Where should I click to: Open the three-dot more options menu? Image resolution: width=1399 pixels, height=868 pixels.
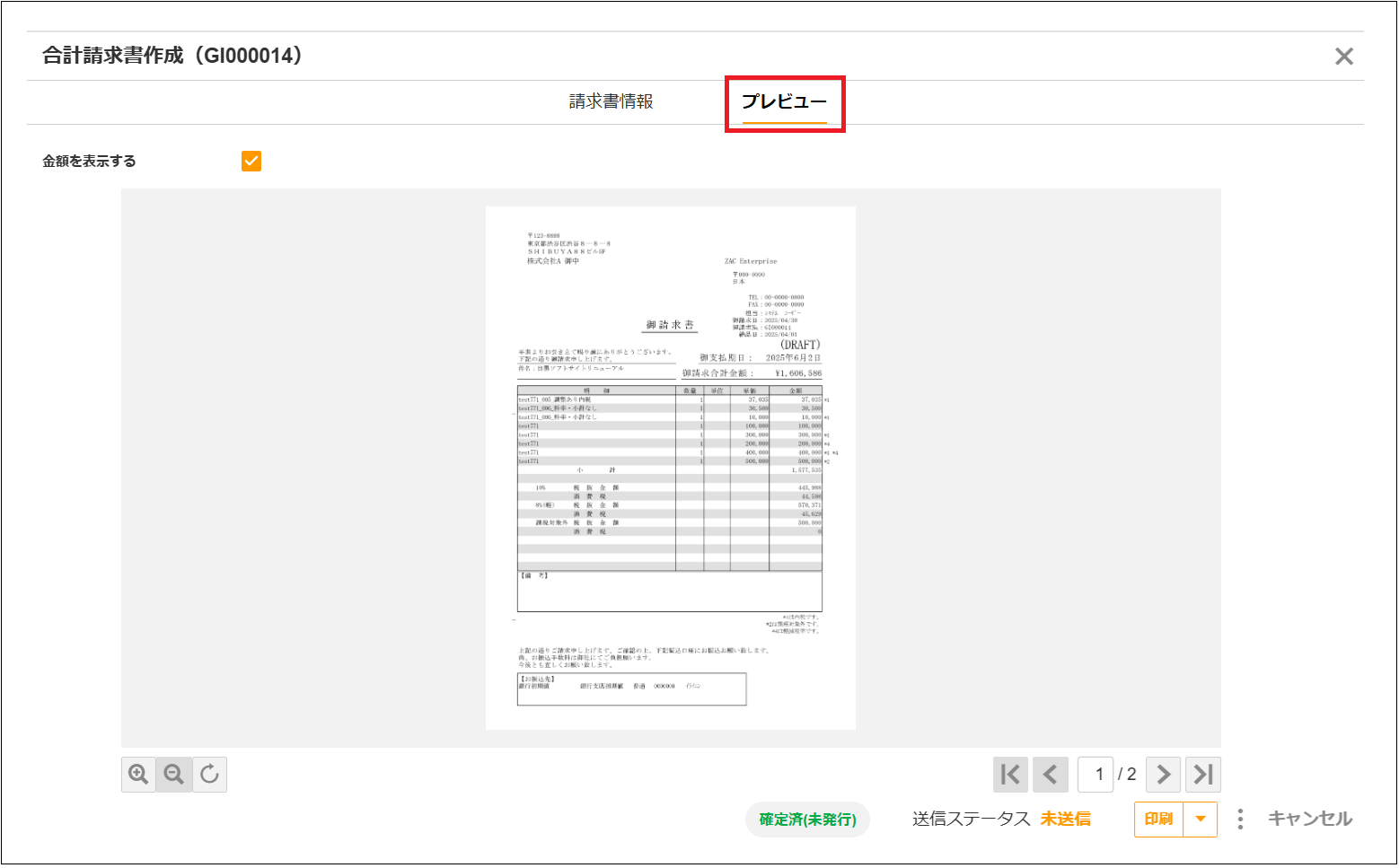(1240, 819)
